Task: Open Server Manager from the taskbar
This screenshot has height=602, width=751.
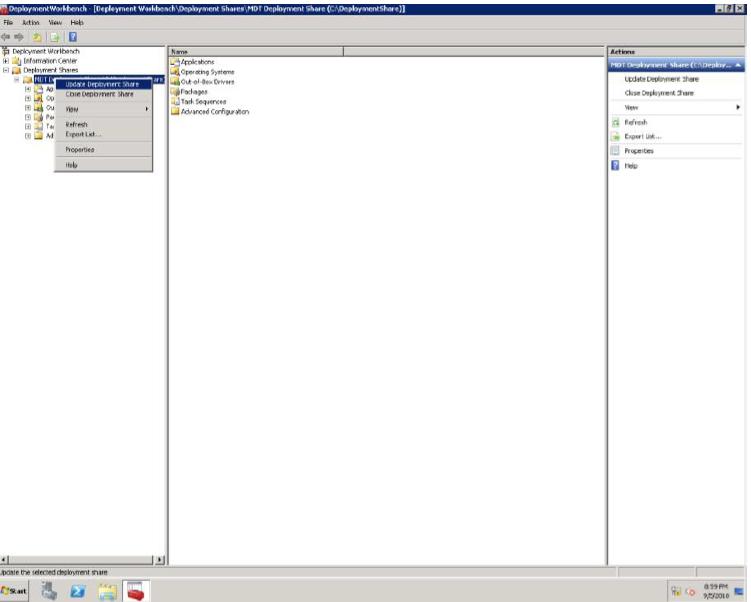Action: [48, 591]
